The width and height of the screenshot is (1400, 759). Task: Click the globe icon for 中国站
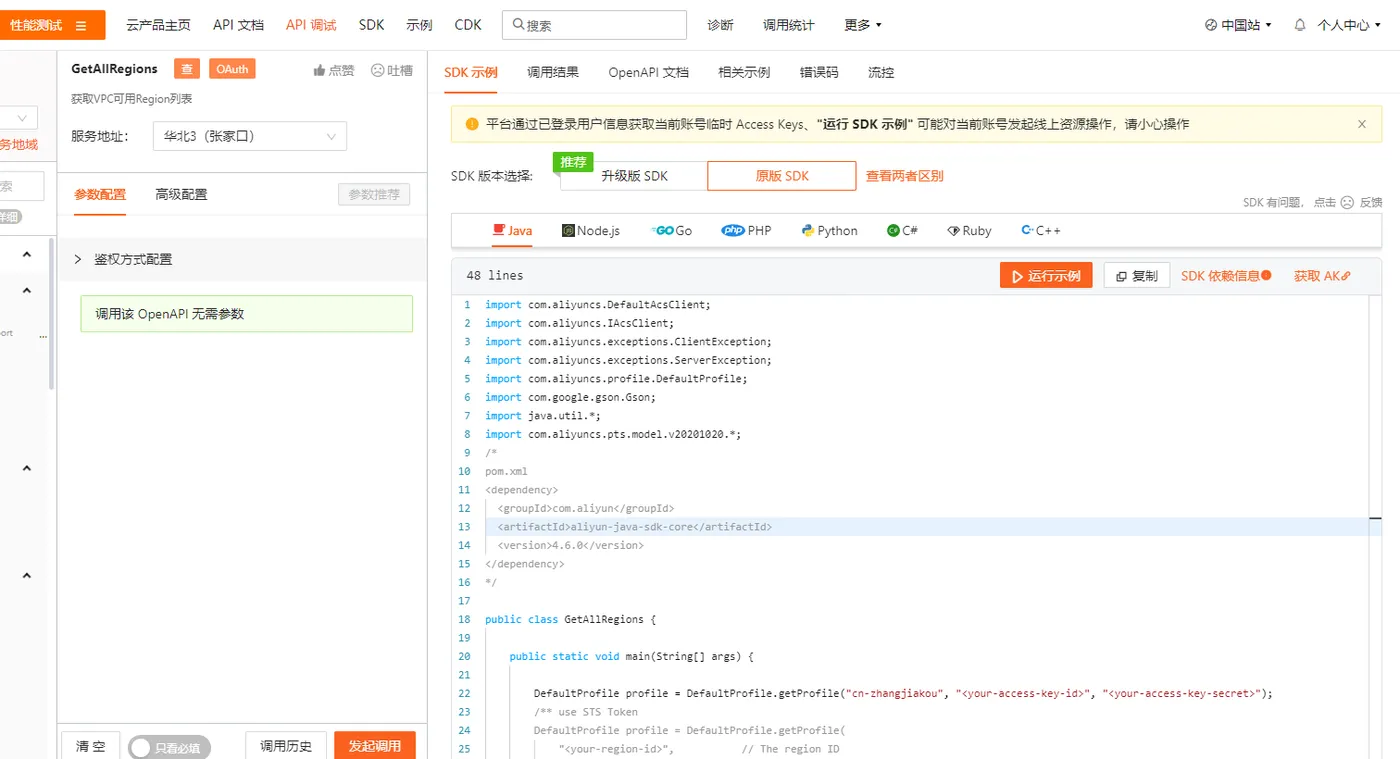(x=1211, y=25)
